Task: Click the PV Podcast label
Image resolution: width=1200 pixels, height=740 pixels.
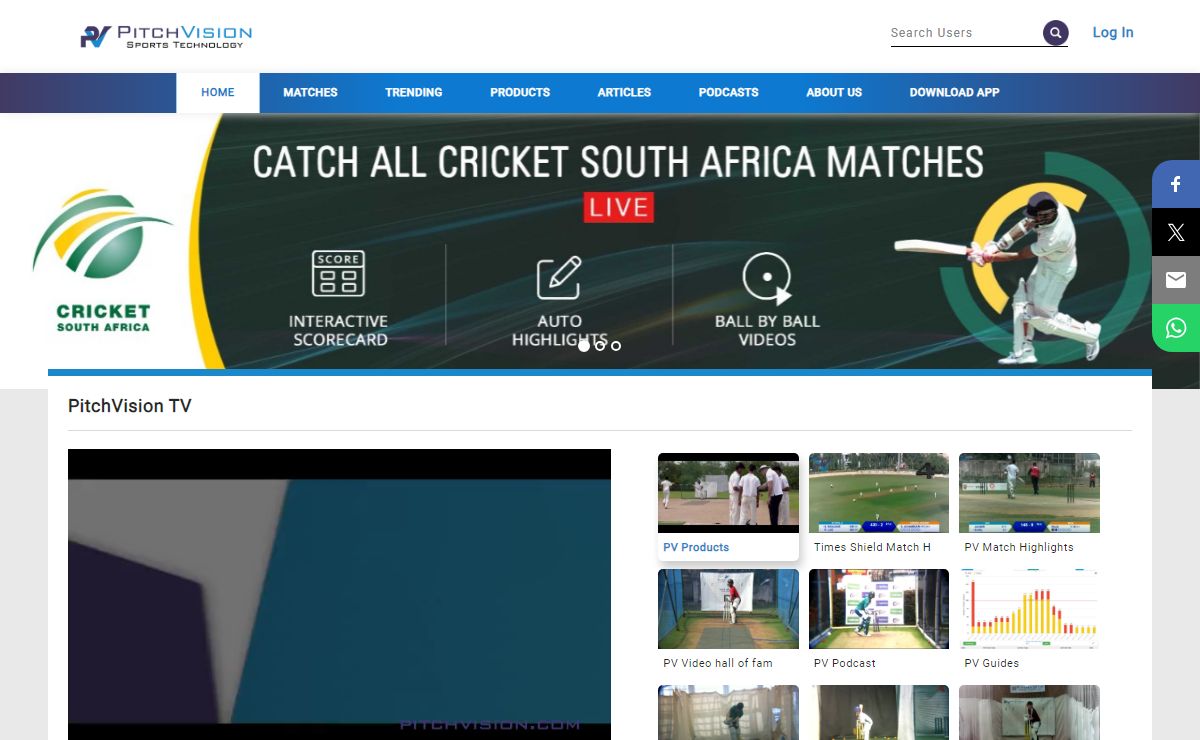Action: [x=845, y=663]
